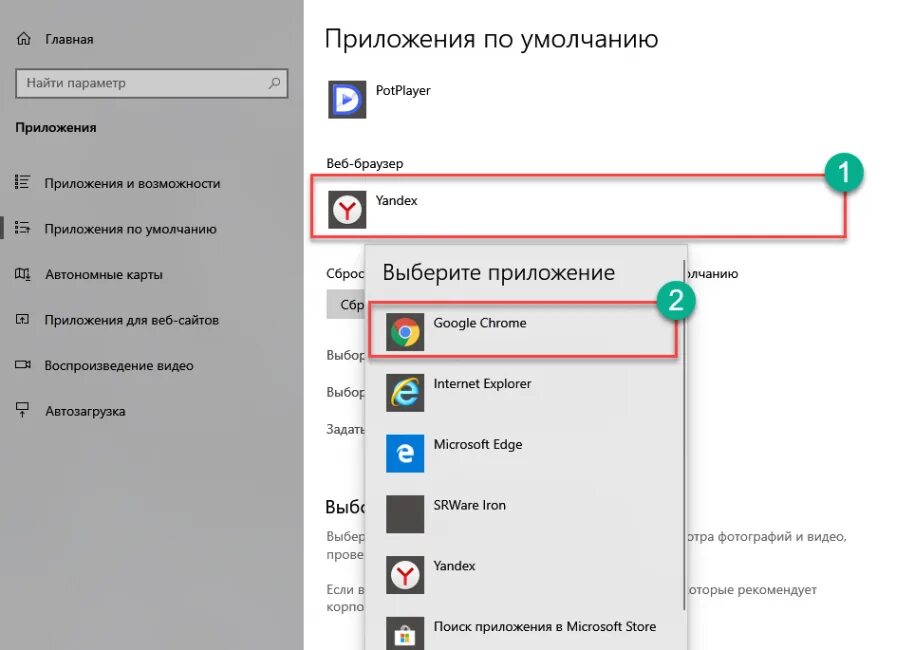Viewport: 914px width, 650px height.
Task: Click the Воспроизведение видео camera icon
Action: 22,364
